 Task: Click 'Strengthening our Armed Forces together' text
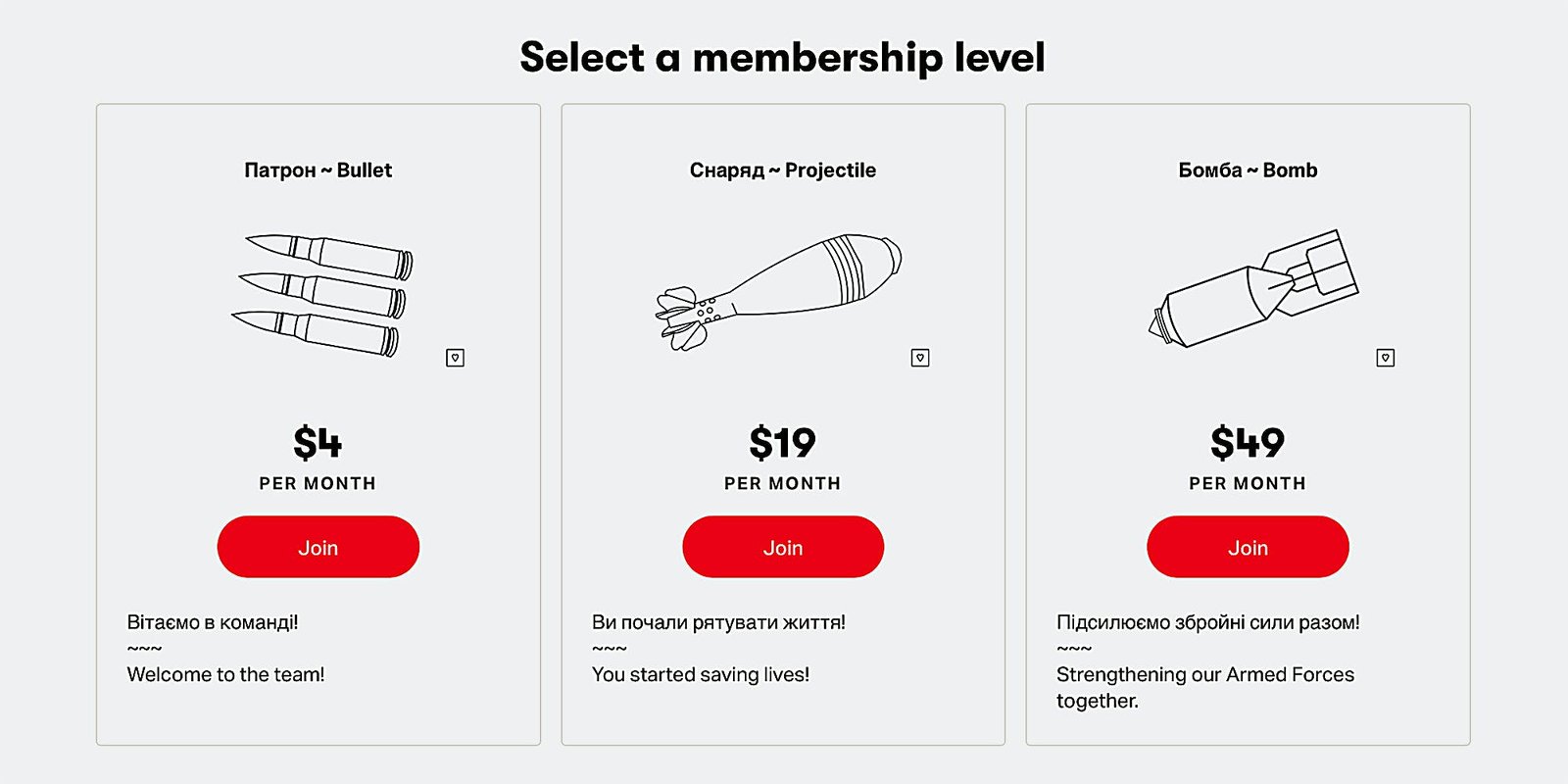[x=1204, y=686]
